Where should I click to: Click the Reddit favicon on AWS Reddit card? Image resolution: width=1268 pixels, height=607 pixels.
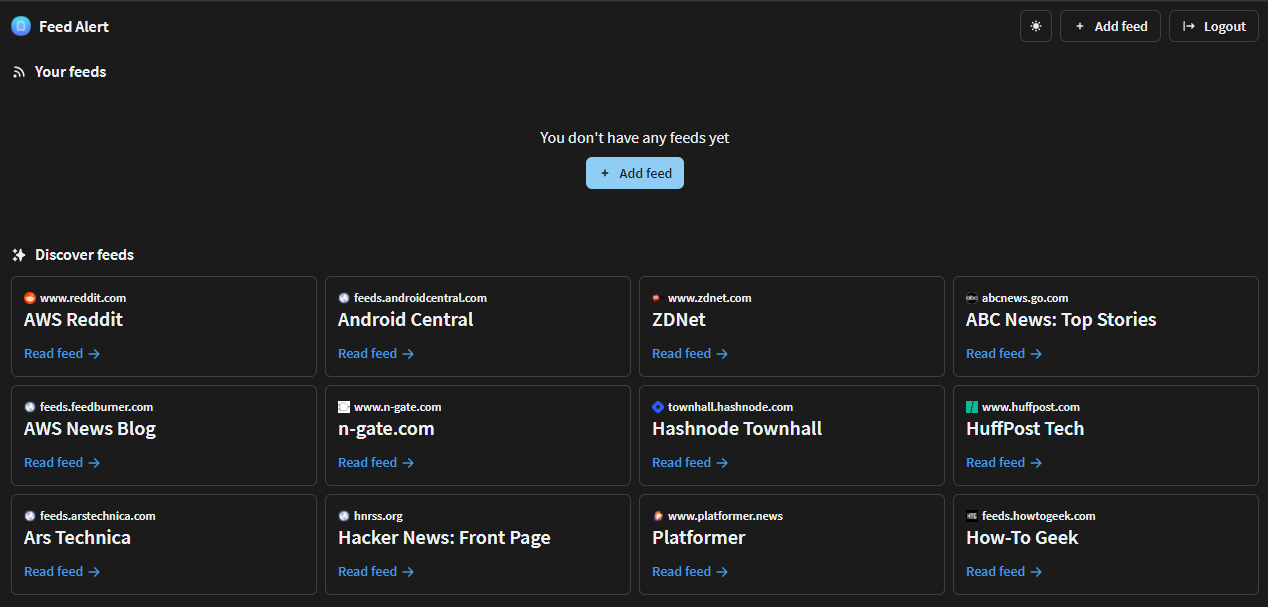[x=30, y=298]
